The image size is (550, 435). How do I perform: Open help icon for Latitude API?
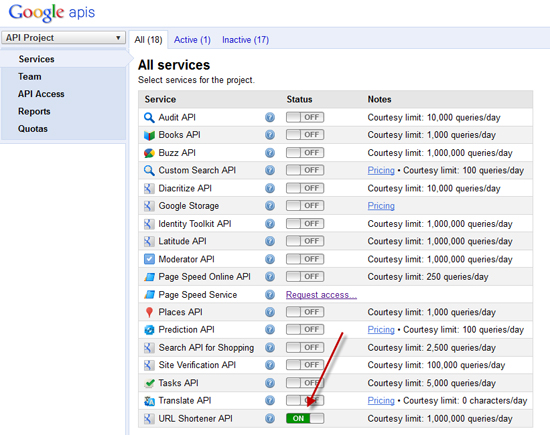coord(270,241)
